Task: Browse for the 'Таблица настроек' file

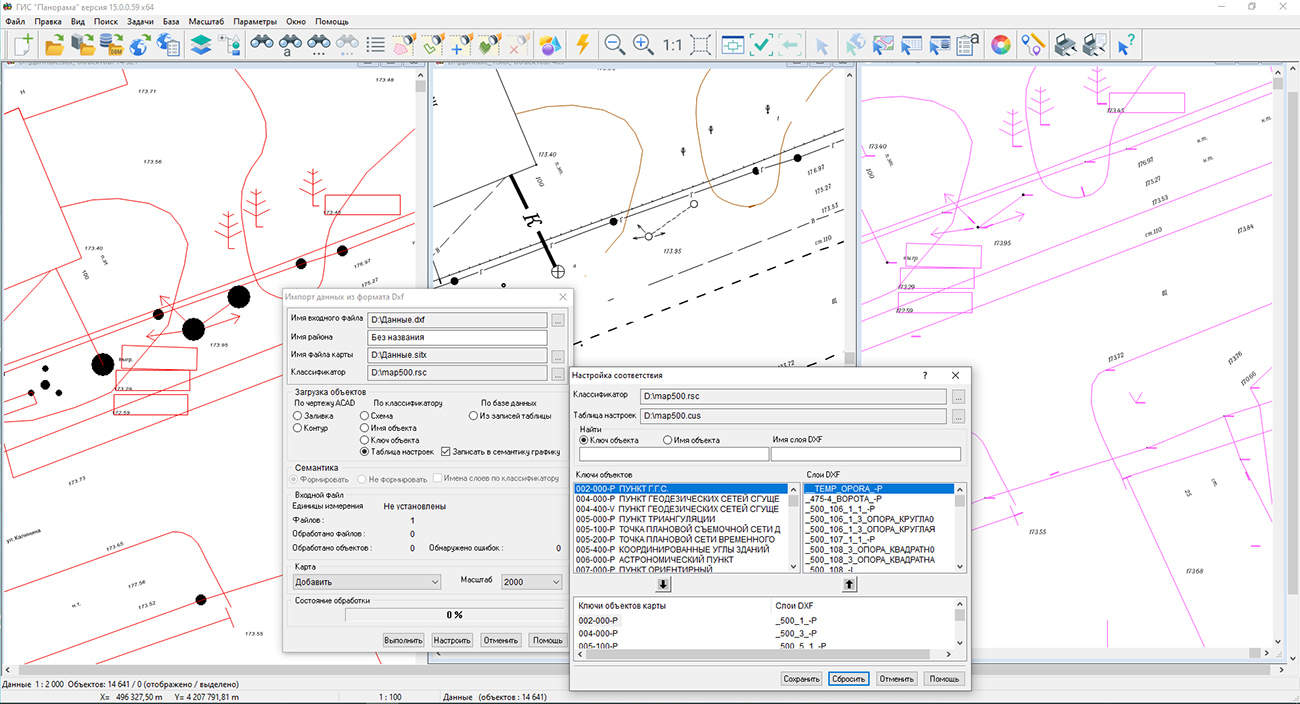Action: tap(958, 416)
